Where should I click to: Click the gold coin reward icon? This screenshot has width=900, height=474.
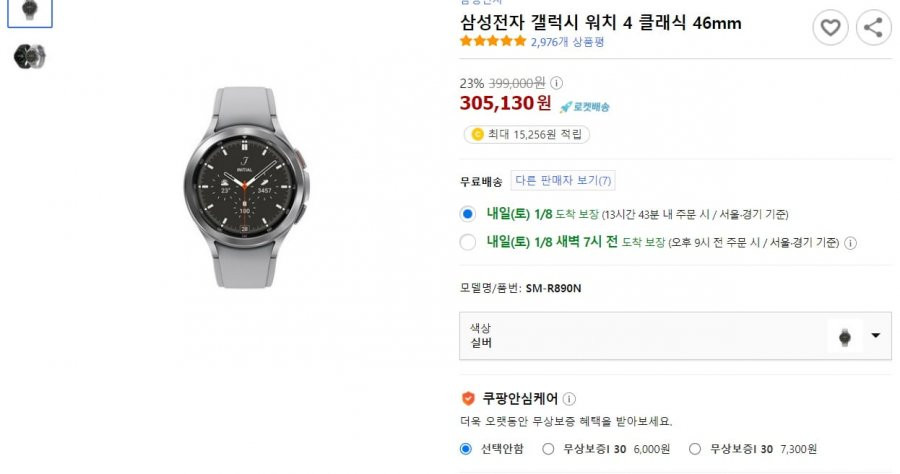click(x=477, y=134)
